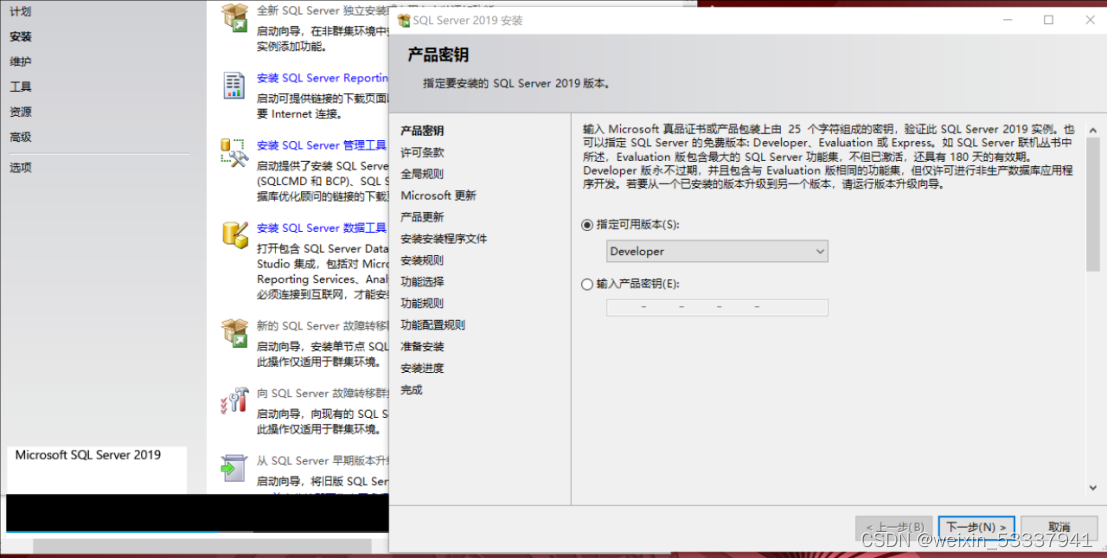The width and height of the screenshot is (1108, 559).
Task: Open 安装 SQL Server 数据工具 link
Action: pos(322,228)
